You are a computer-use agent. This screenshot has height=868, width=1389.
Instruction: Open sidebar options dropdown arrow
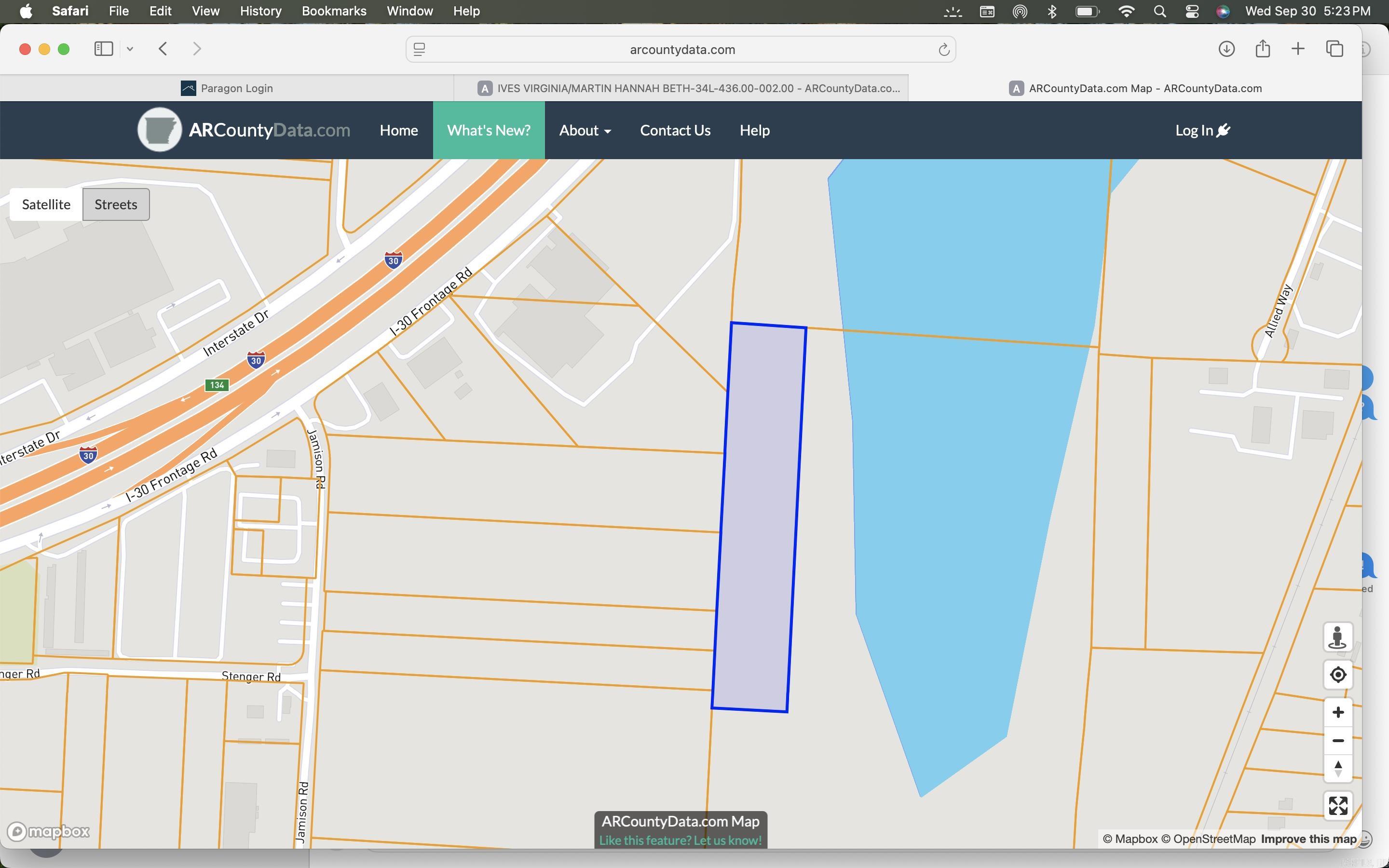point(130,49)
